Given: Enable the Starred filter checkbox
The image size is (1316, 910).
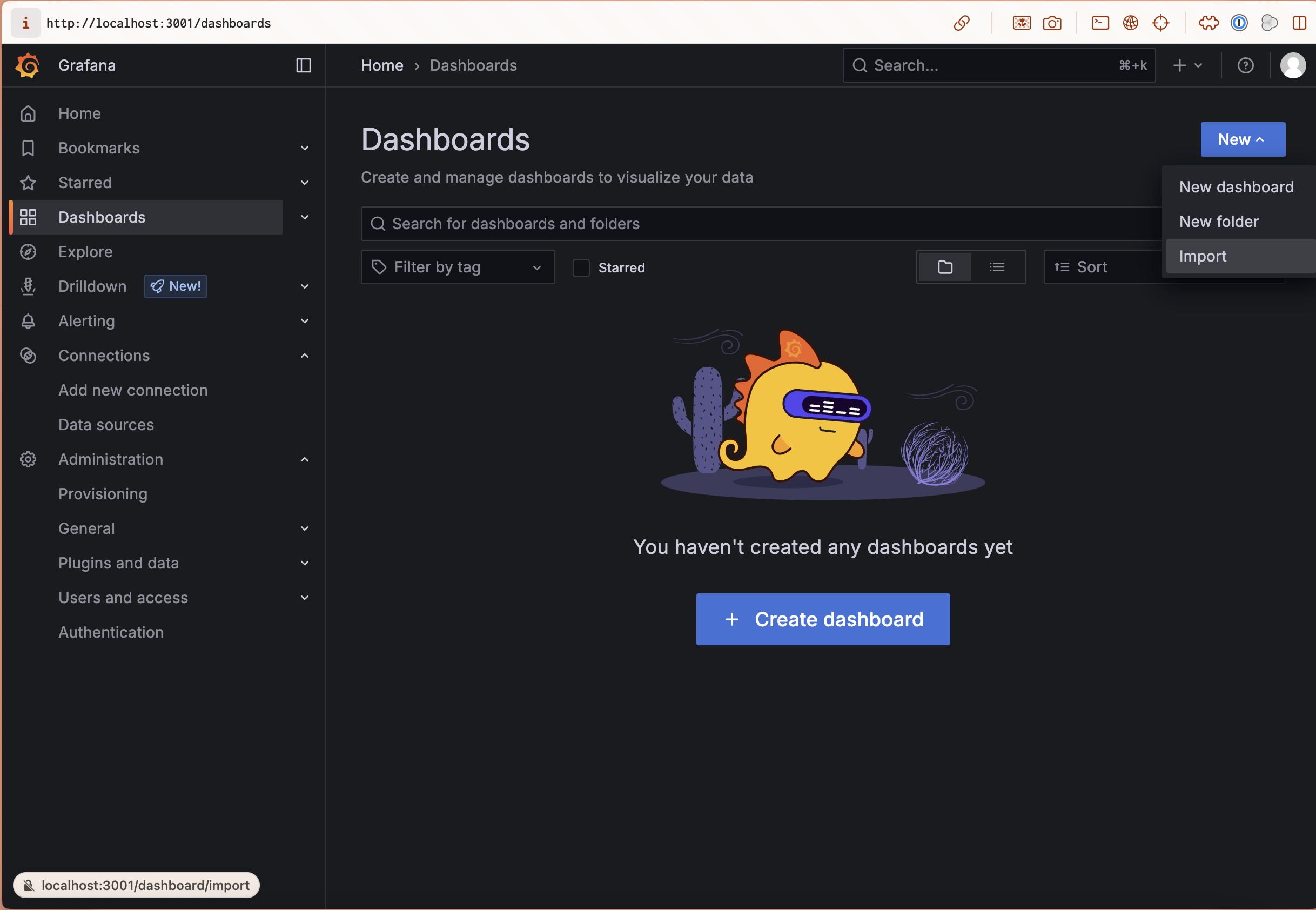Looking at the screenshot, I should 581,267.
